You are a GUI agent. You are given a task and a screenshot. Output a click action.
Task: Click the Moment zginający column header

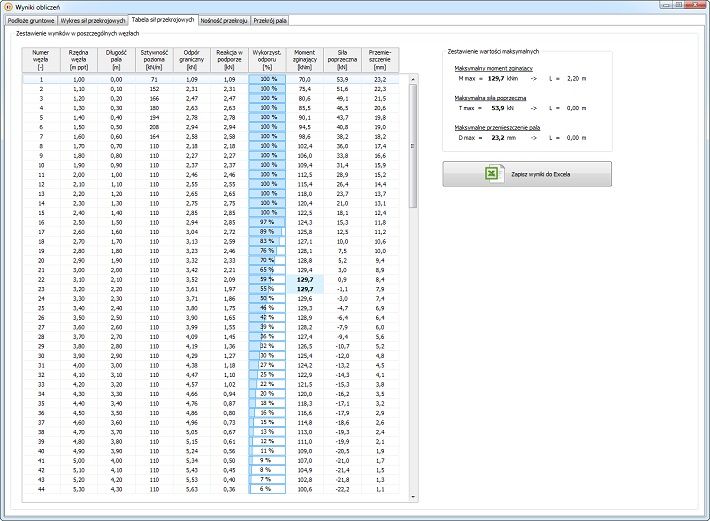[304, 60]
